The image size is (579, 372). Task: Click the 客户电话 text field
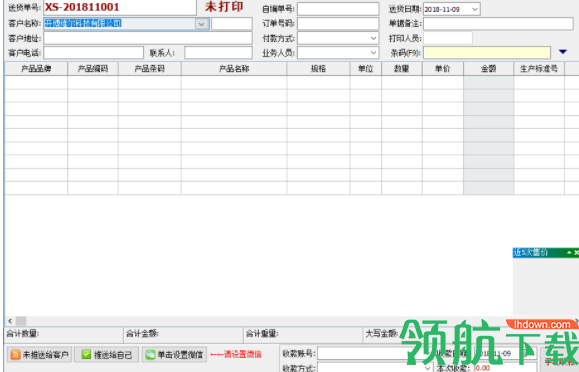[x=93, y=53]
